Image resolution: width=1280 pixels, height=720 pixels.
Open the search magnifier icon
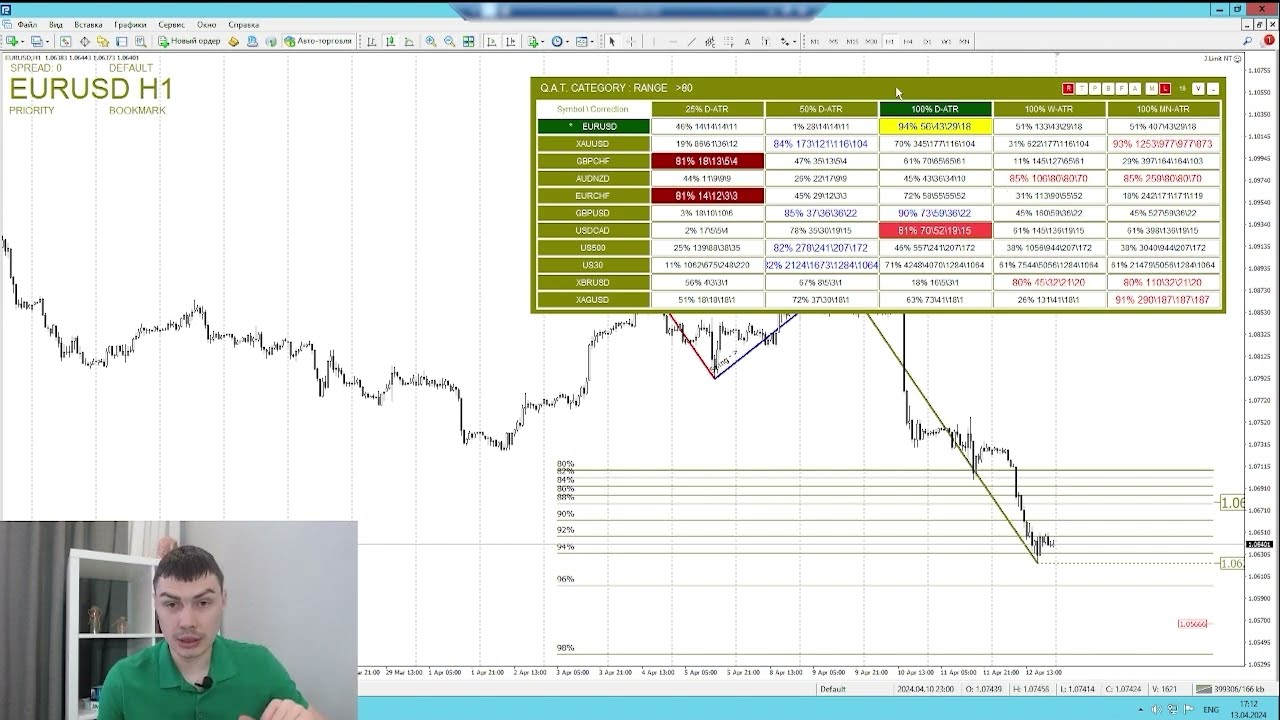click(x=1247, y=42)
